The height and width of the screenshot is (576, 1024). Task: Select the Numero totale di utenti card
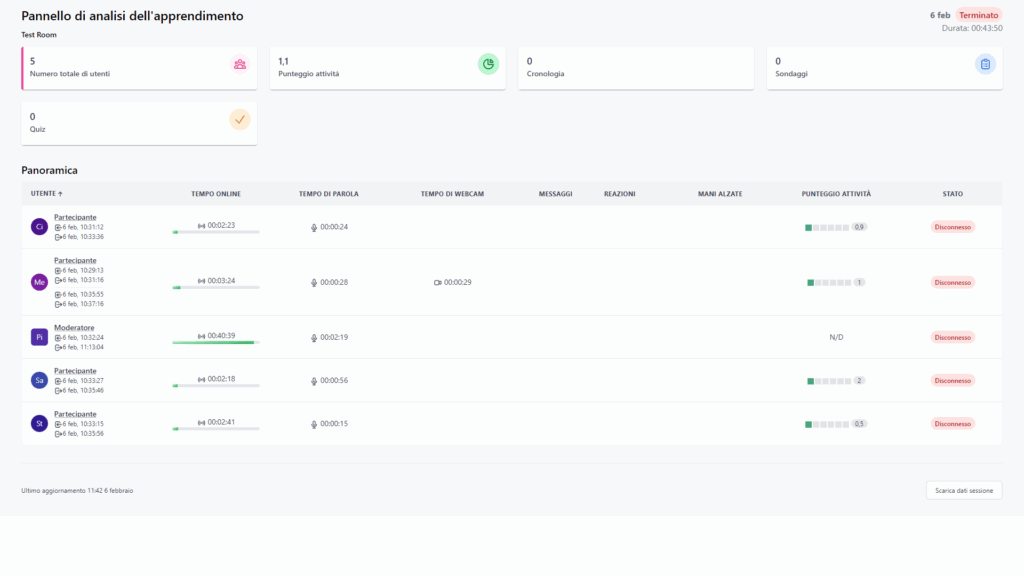pos(139,68)
